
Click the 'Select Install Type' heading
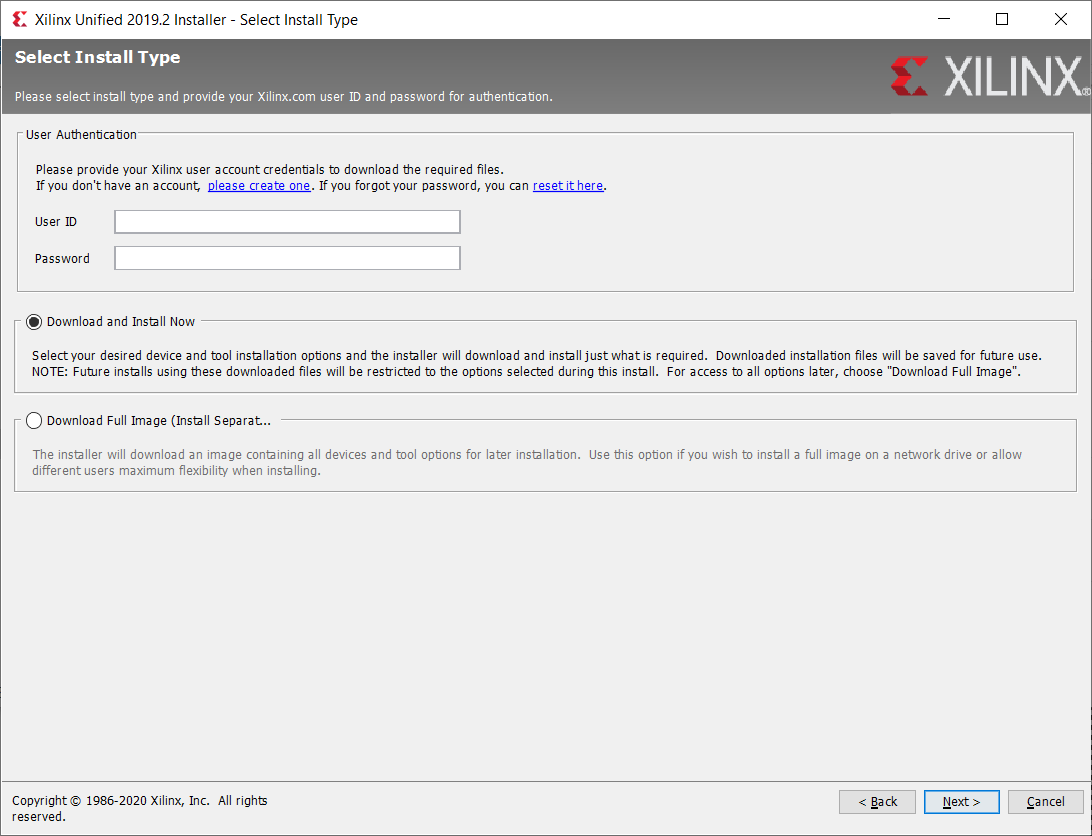coord(98,57)
